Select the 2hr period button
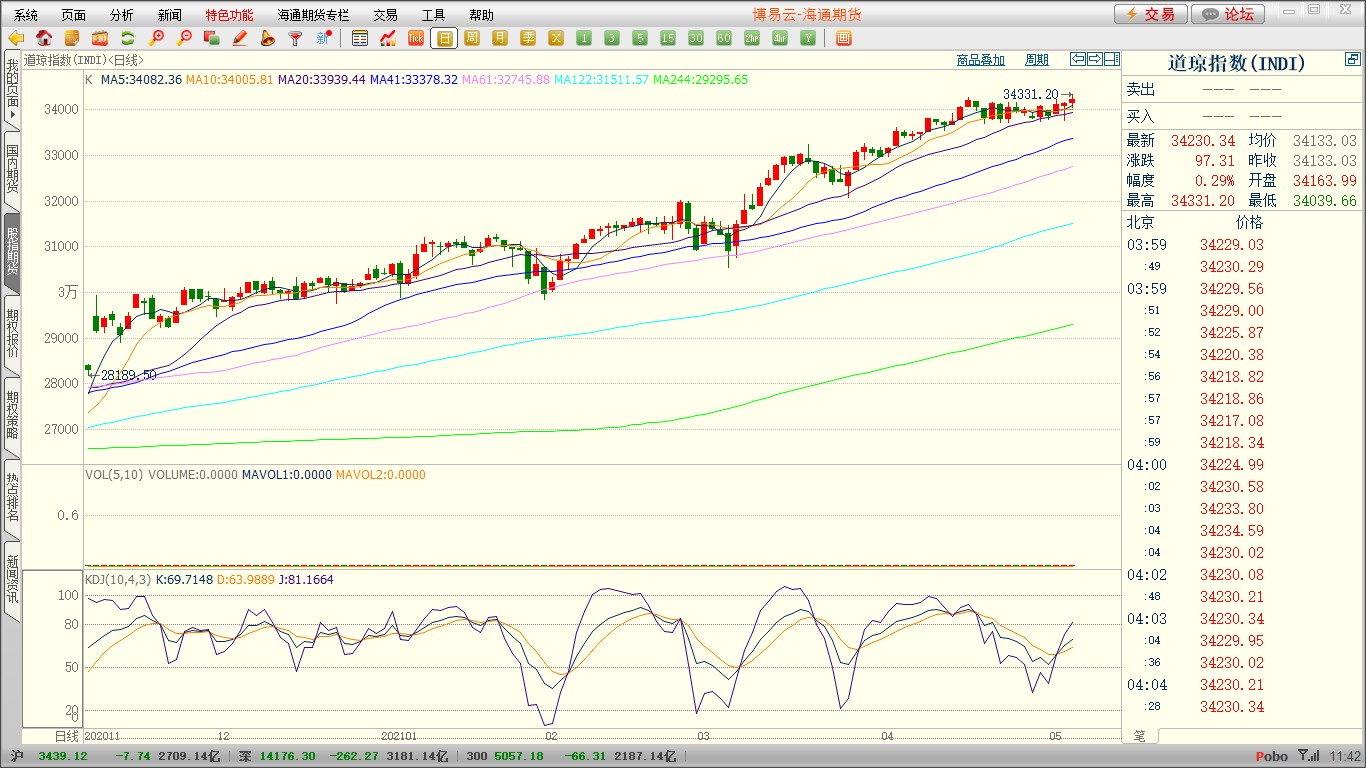The width and height of the screenshot is (1366, 768). point(752,38)
